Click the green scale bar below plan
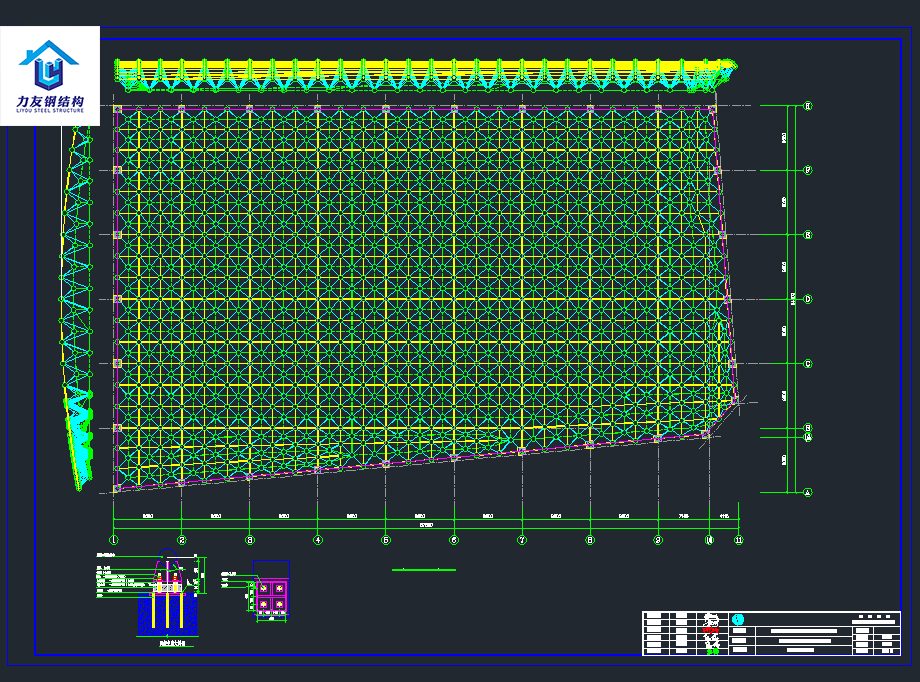 (x=422, y=570)
